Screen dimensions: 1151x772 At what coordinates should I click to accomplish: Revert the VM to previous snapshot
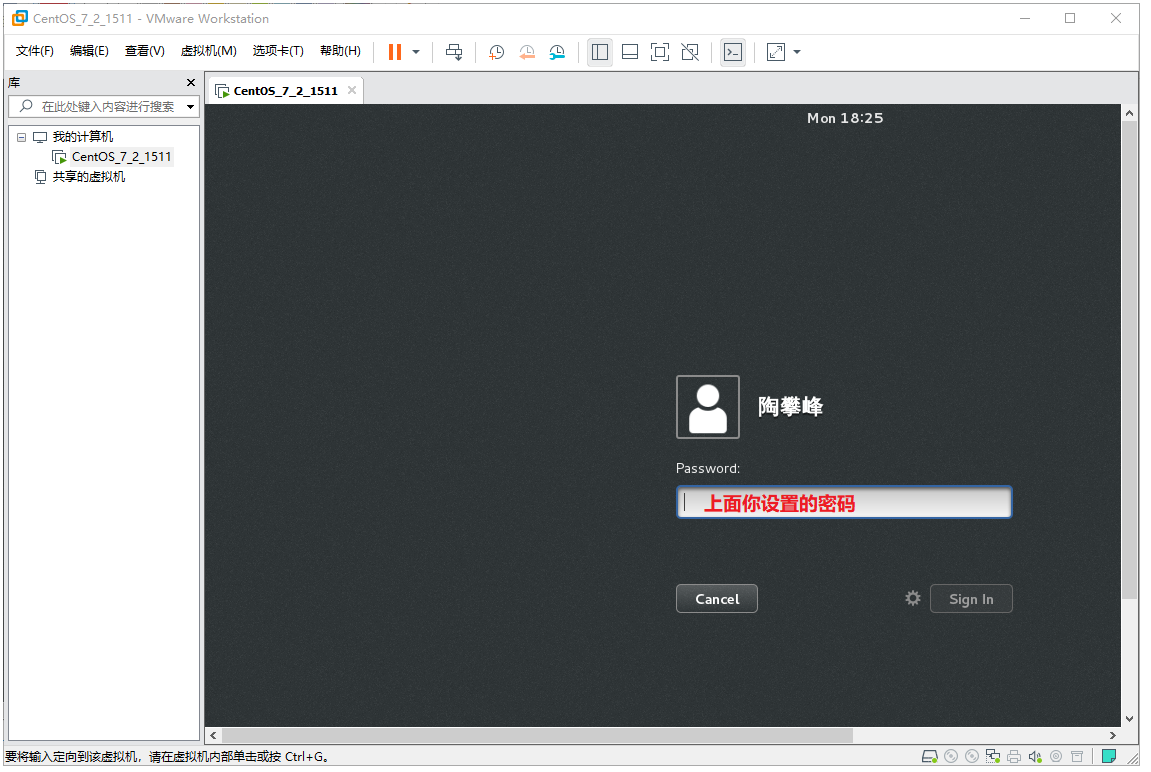[x=527, y=52]
